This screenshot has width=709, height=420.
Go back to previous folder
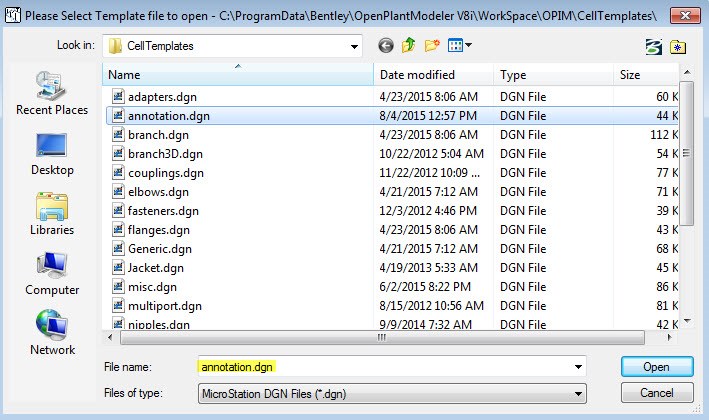tap(386, 45)
